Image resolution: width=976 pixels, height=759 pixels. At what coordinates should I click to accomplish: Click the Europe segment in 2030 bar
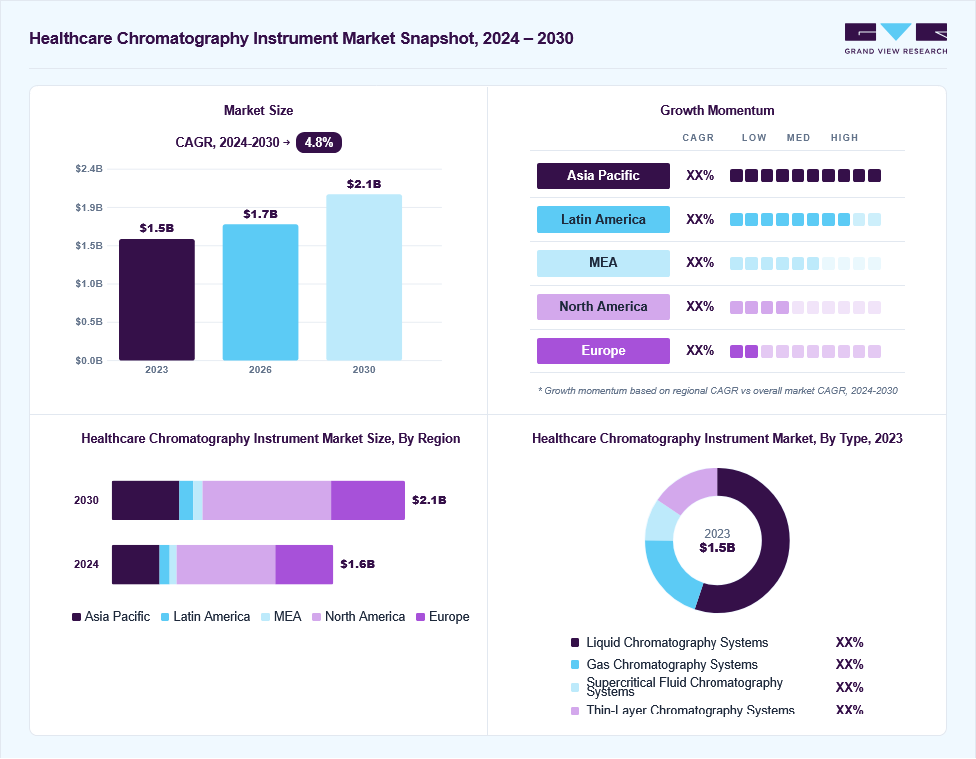[368, 501]
